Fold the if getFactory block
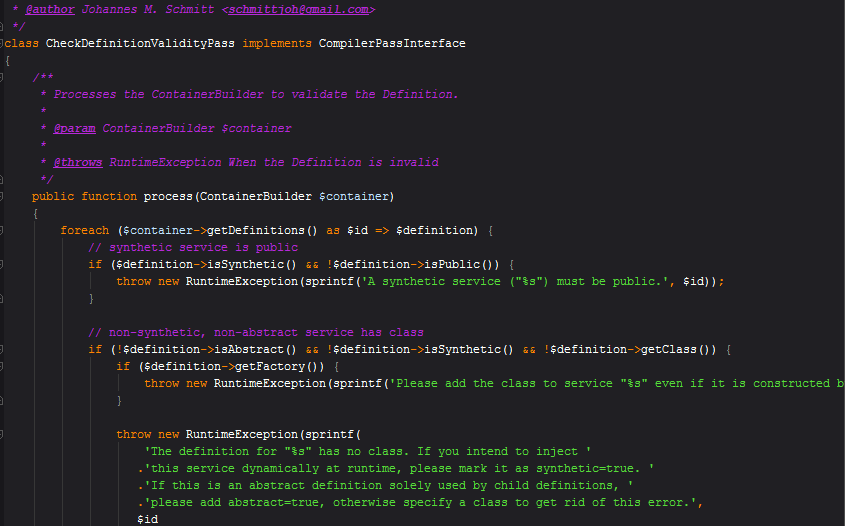Image resolution: width=845 pixels, height=526 pixels. (3, 366)
